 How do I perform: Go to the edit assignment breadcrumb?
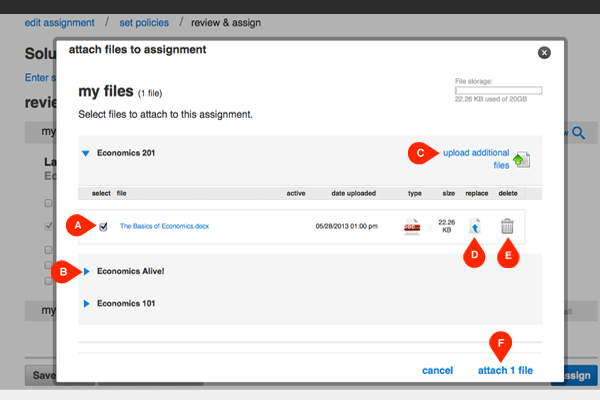59,22
